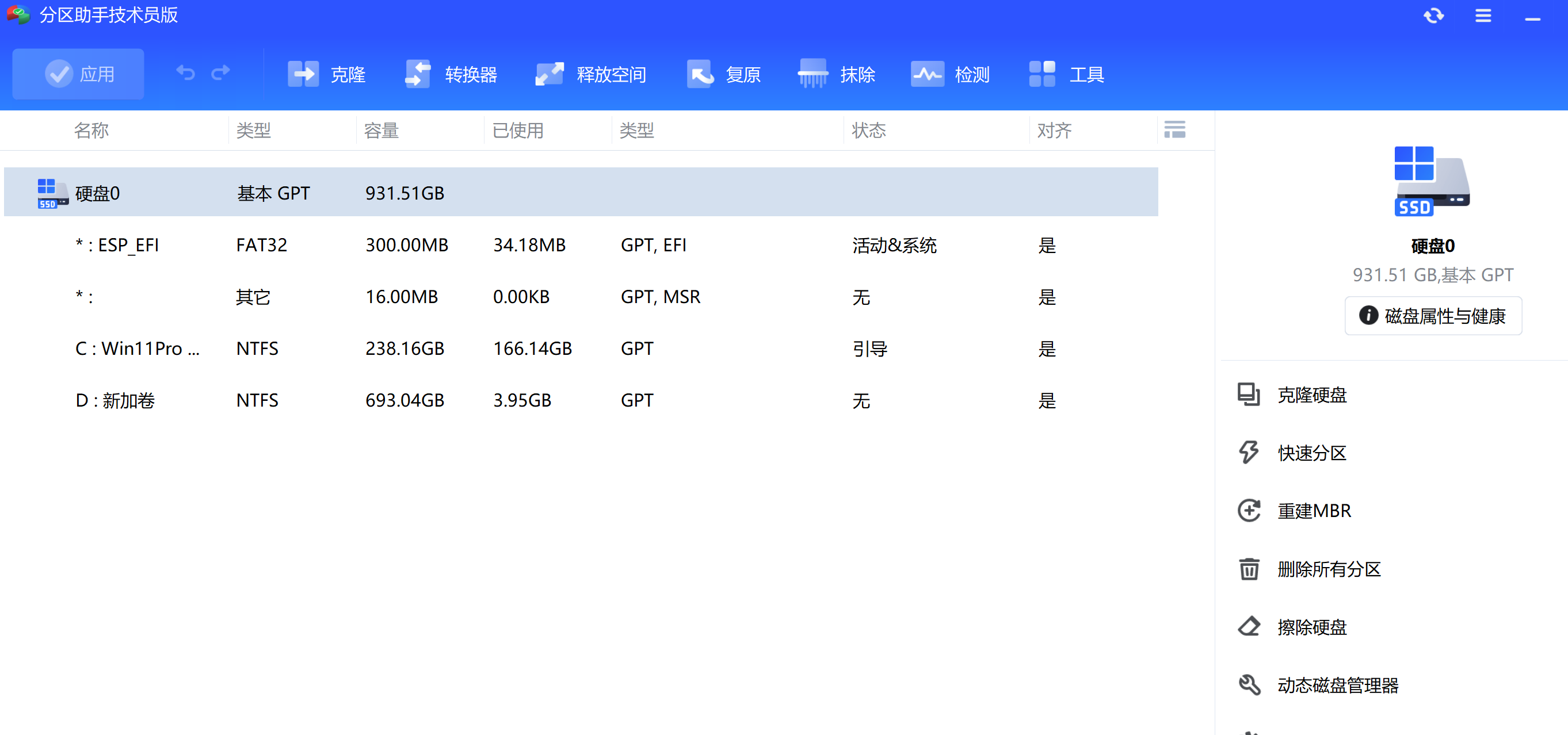Select the C: Win11Pro partition row
The height and width of the screenshot is (735, 1568).
pos(581,348)
